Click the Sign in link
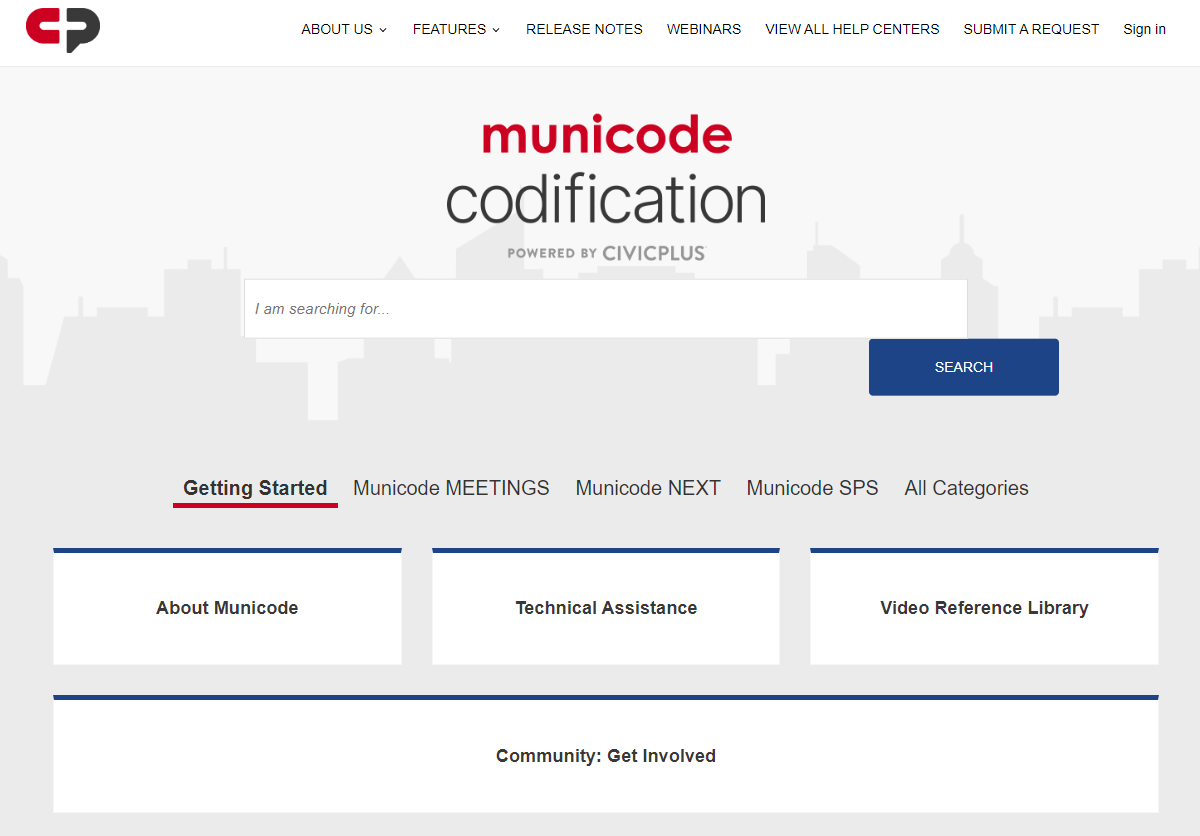Screen dimensions: 1200x836 pos(1144,29)
